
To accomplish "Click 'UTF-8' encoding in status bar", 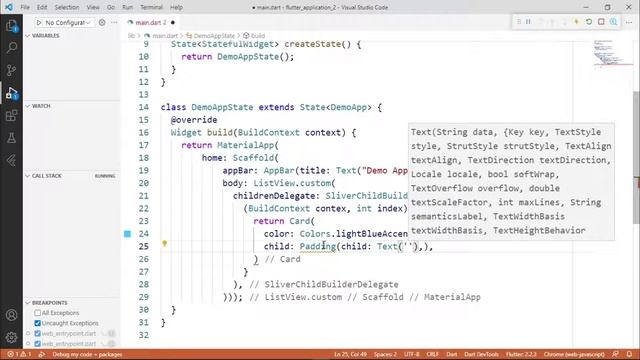I will point(412,354).
